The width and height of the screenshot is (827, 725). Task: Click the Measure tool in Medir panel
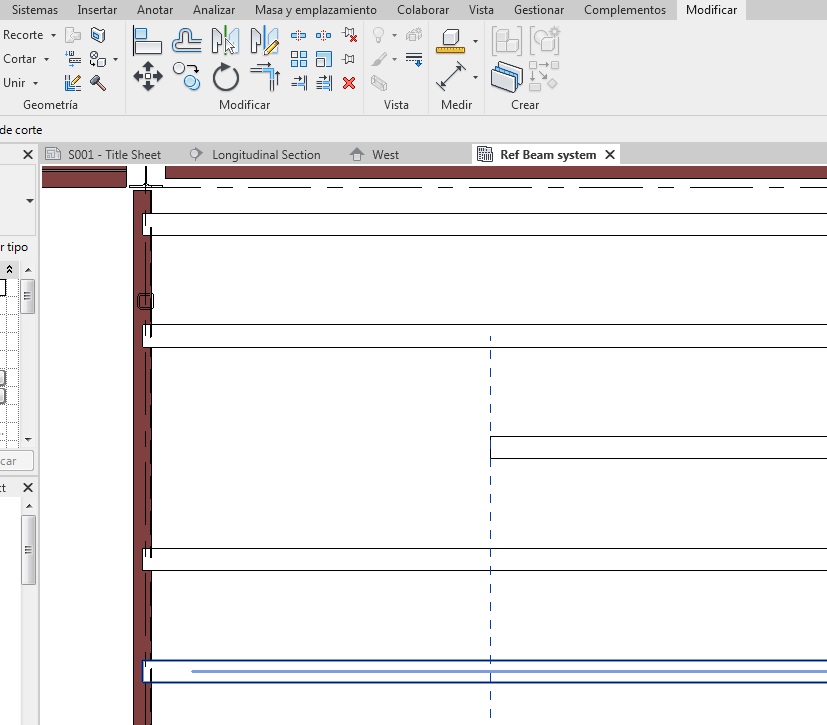452,77
